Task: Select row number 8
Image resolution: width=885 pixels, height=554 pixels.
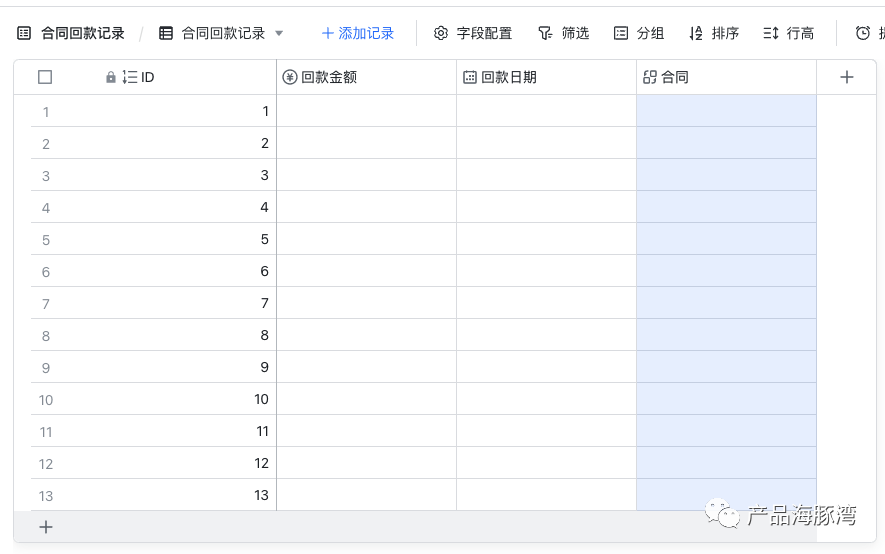Action: pyautogui.click(x=46, y=336)
